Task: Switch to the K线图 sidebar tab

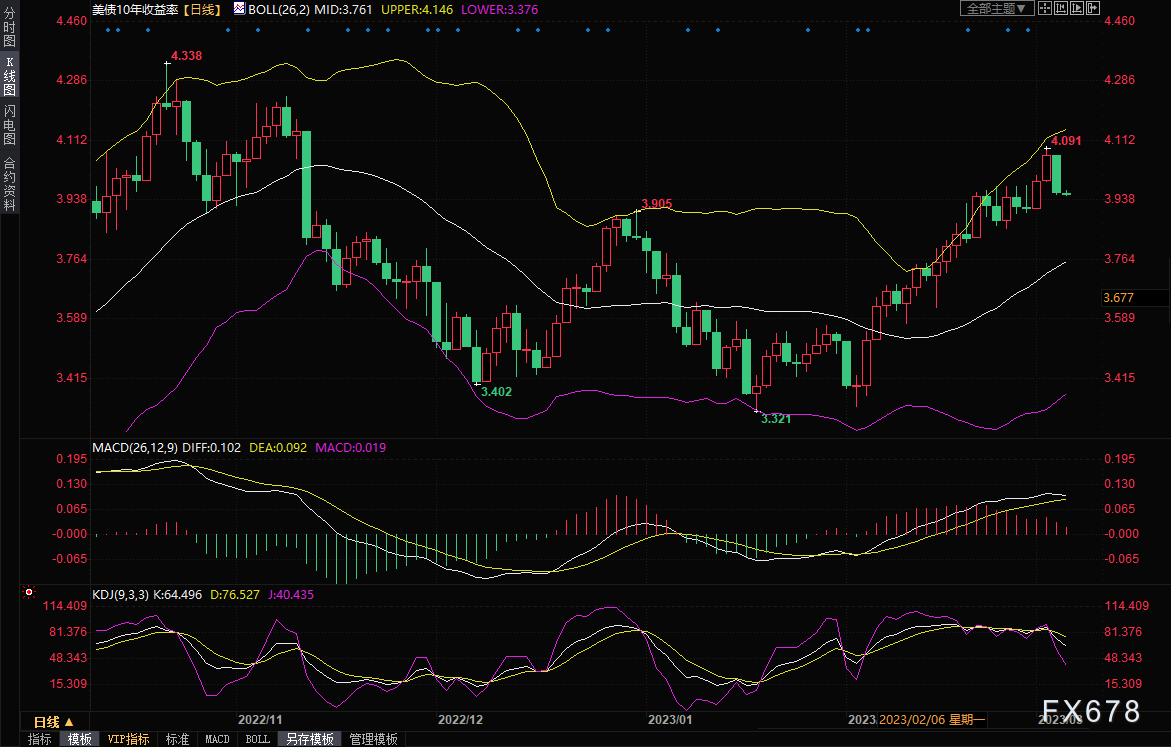Action: (9, 76)
